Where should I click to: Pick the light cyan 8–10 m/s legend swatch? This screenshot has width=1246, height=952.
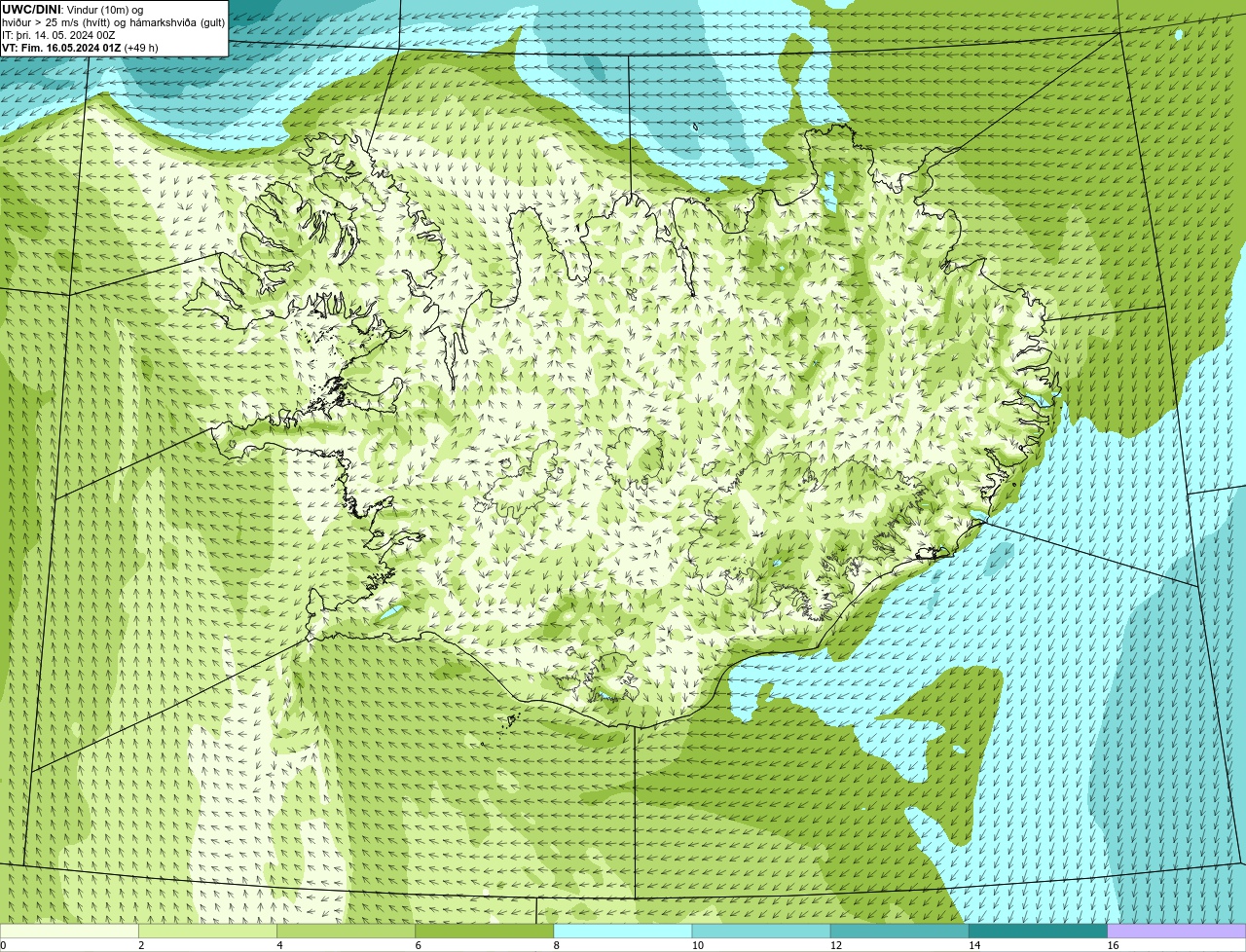coord(623,932)
